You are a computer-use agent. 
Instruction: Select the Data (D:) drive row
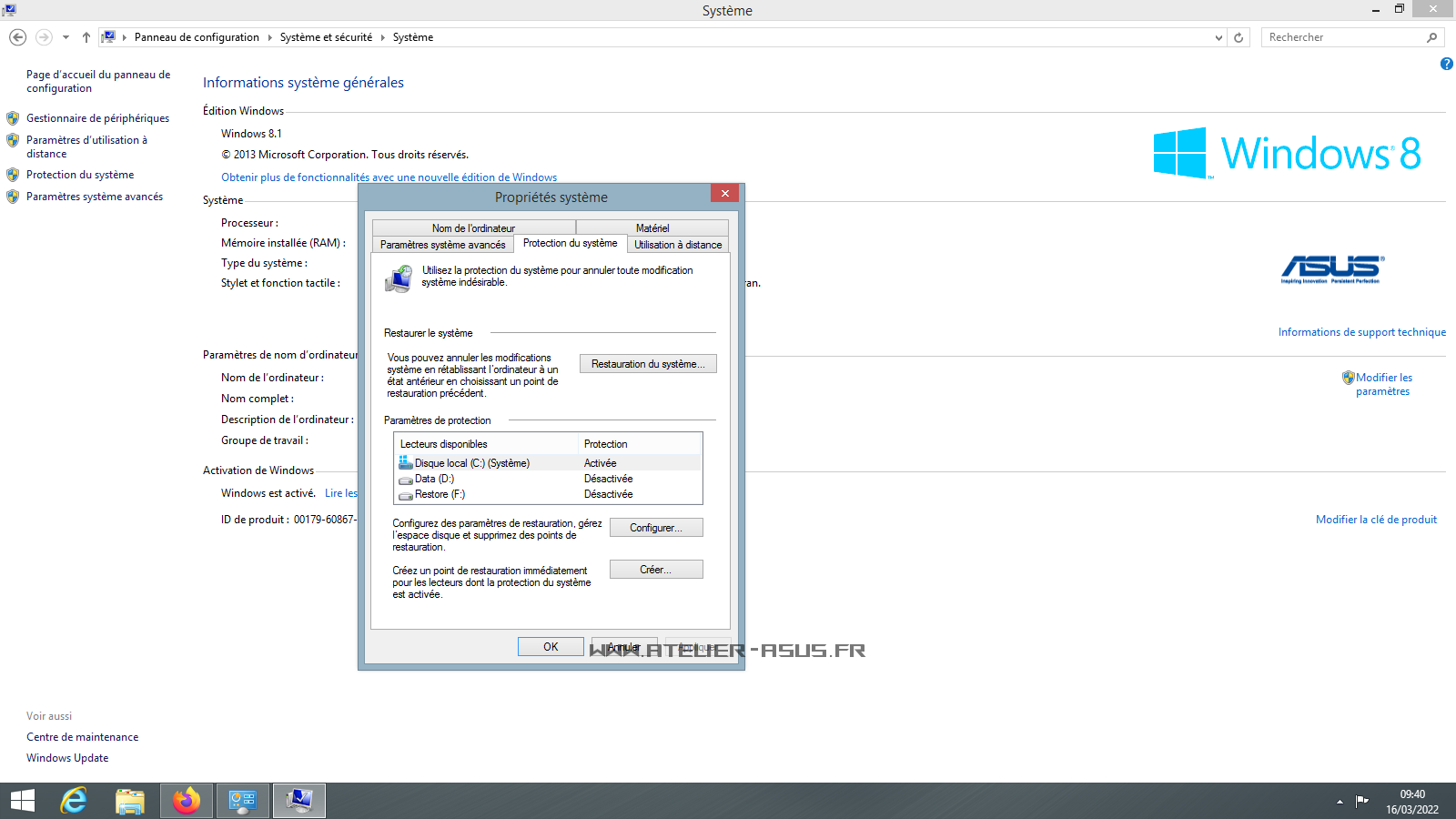[434, 479]
